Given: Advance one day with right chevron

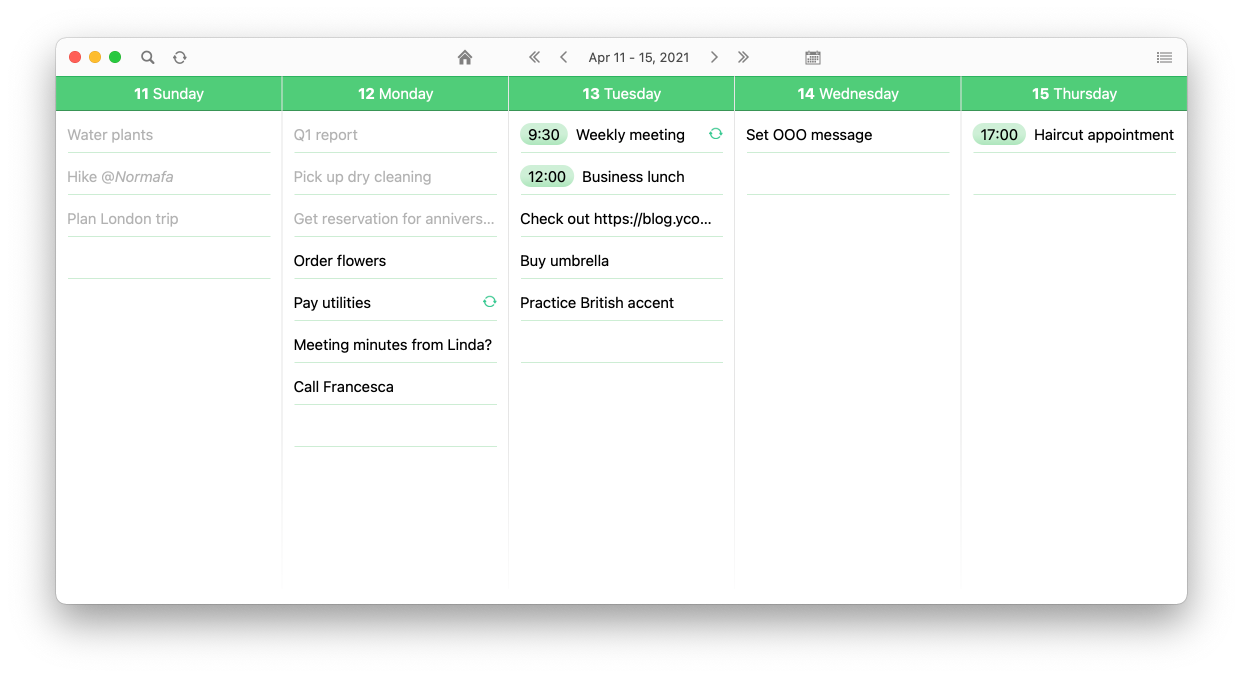Looking at the screenshot, I should coord(714,58).
